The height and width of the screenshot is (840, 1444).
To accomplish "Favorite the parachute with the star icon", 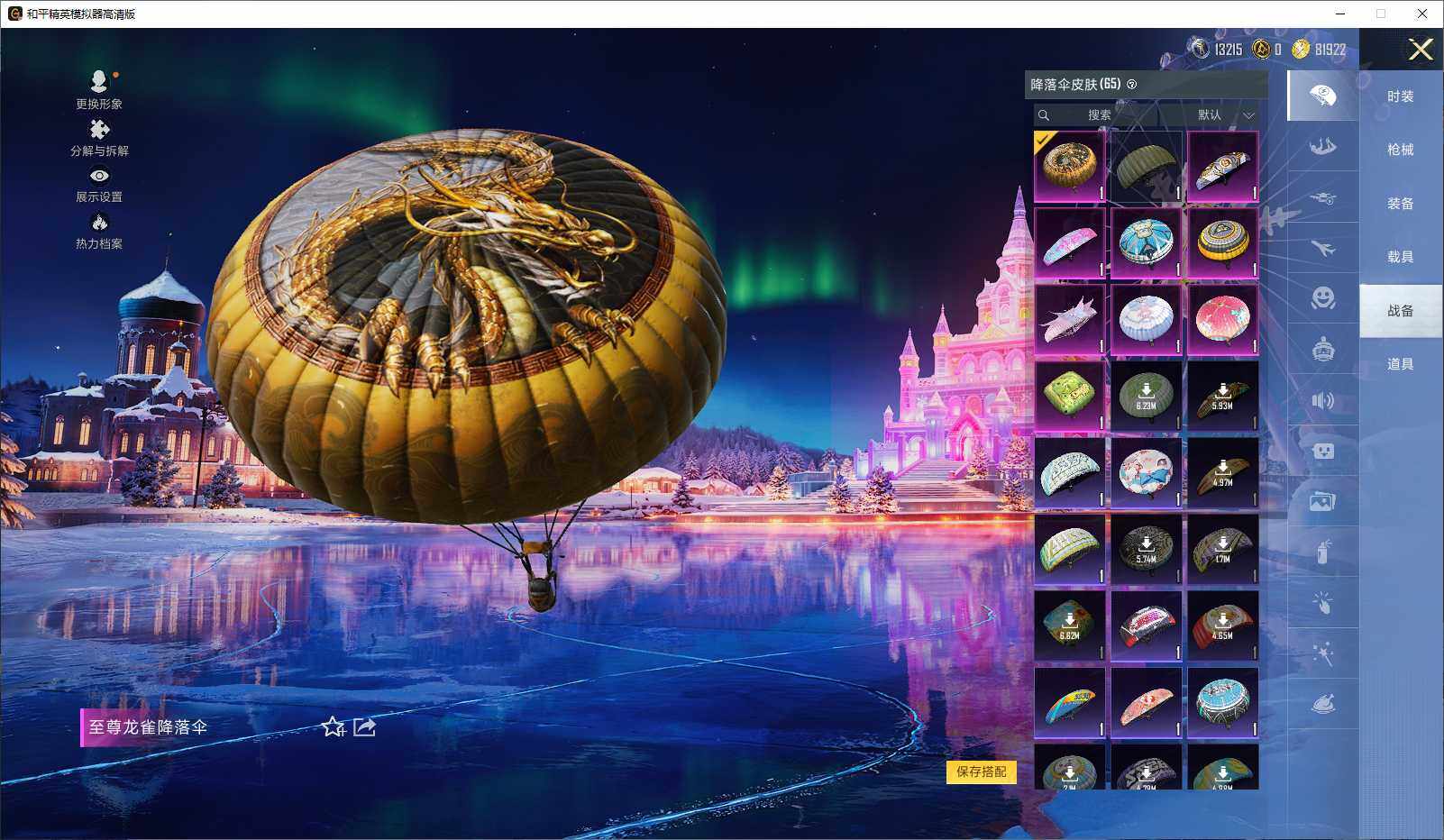I will (x=334, y=726).
